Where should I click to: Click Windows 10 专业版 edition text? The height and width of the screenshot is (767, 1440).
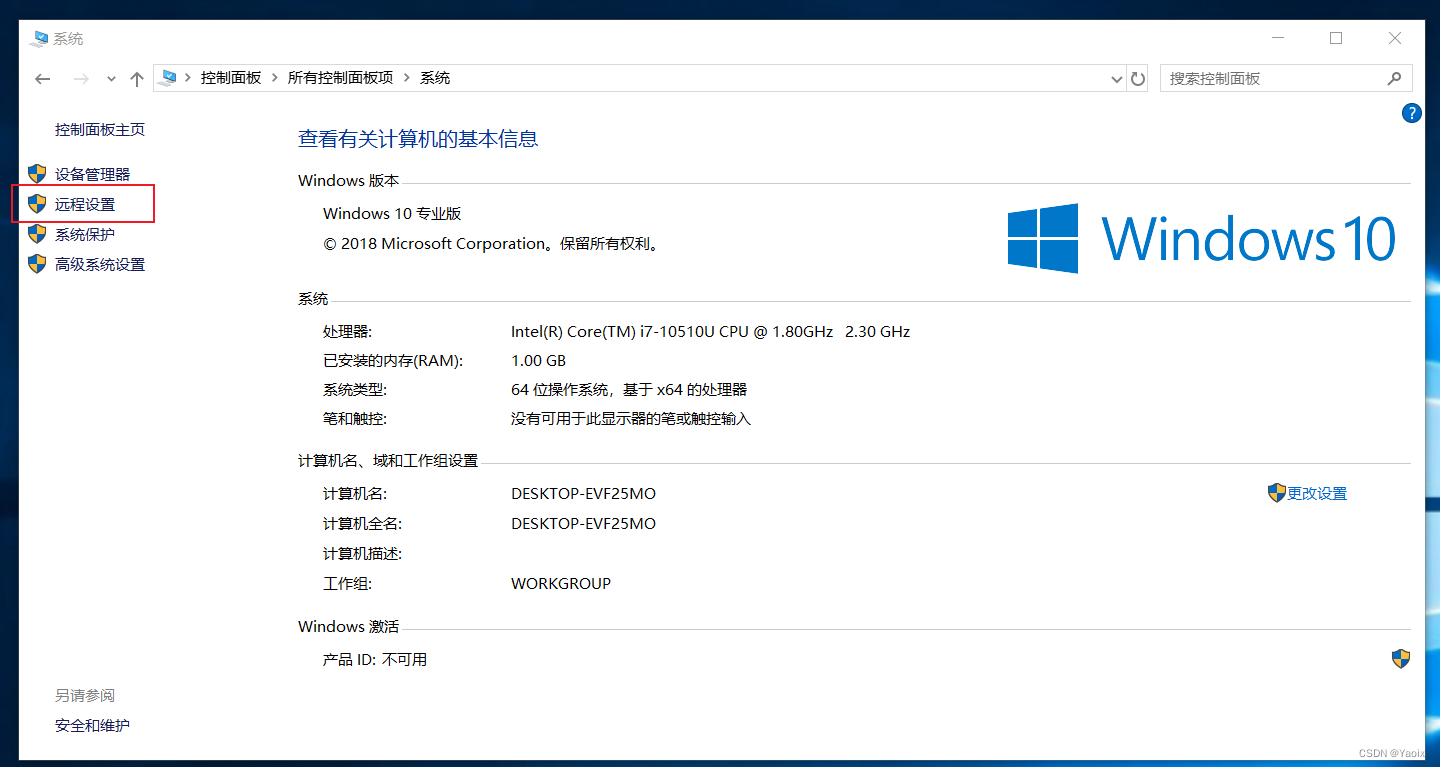coord(392,213)
